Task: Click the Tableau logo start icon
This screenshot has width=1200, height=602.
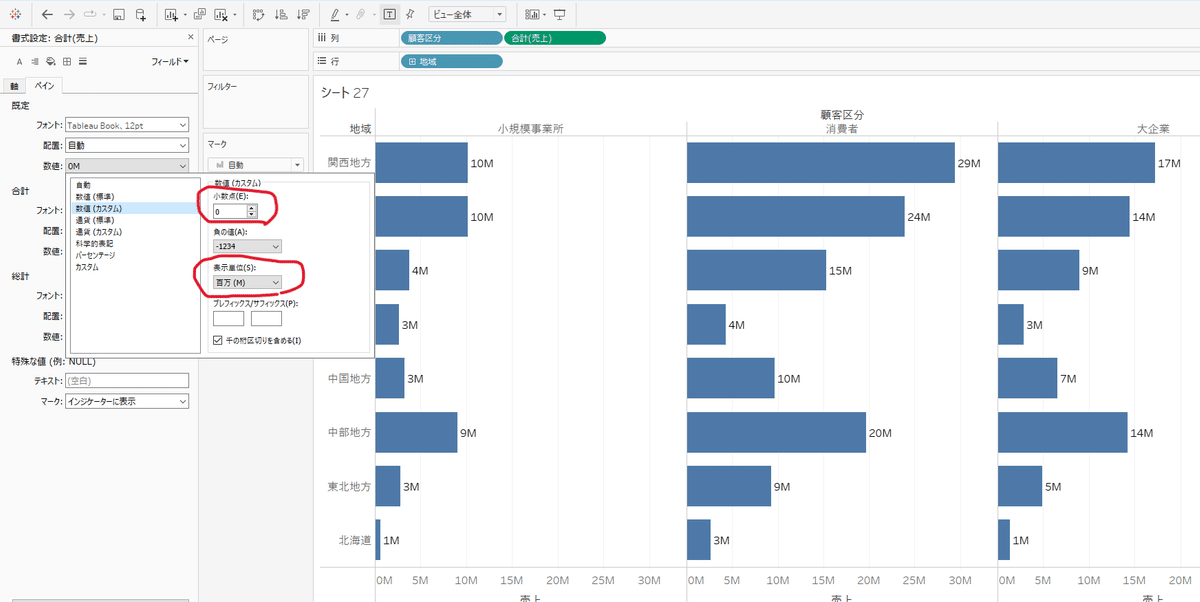Action: pyautogui.click(x=15, y=15)
